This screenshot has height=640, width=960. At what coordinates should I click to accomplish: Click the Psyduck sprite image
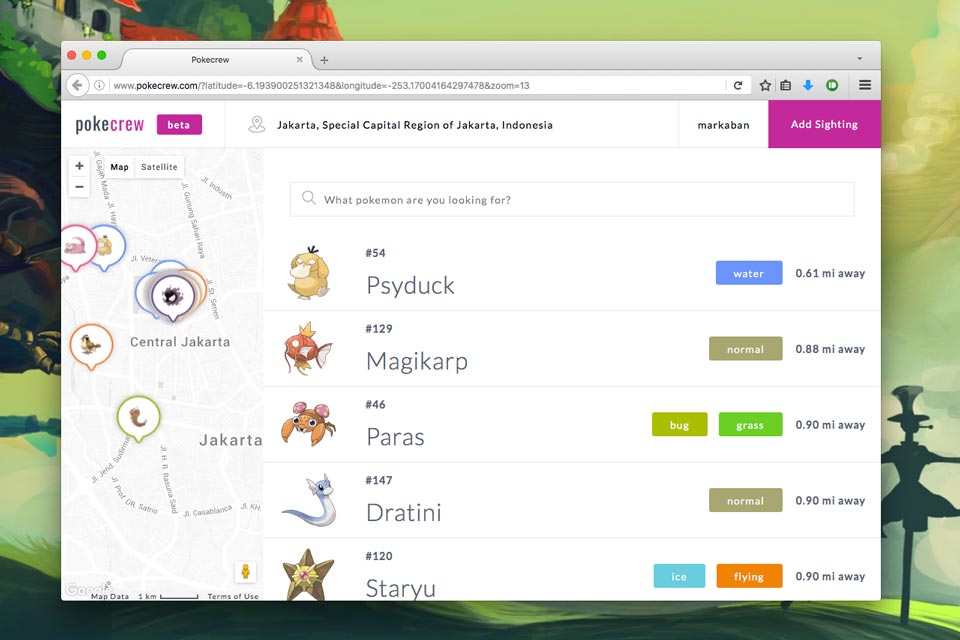click(310, 273)
